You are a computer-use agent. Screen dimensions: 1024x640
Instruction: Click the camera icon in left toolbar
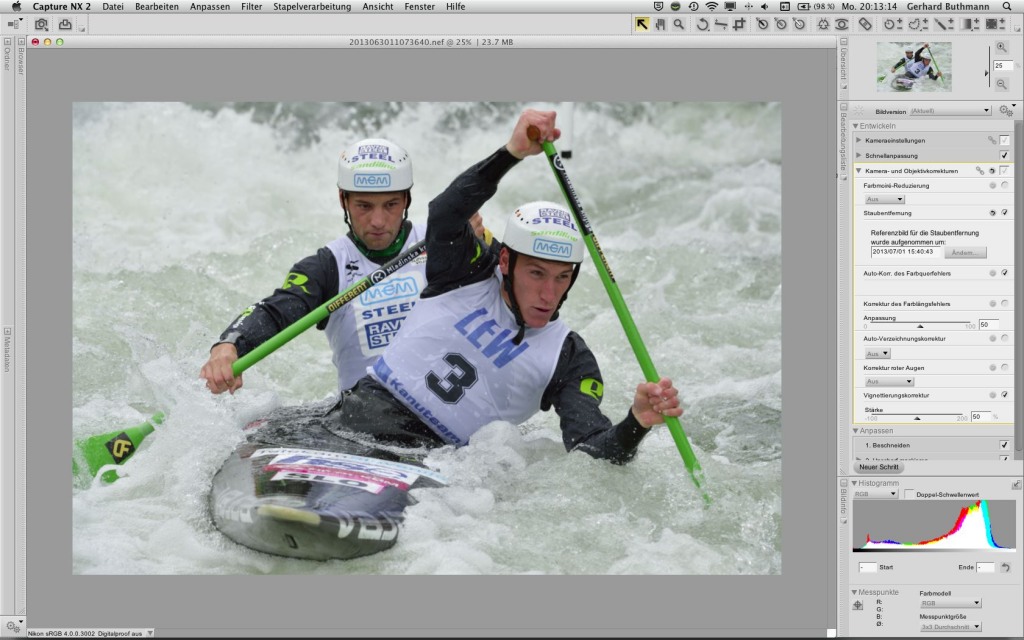[x=42, y=25]
